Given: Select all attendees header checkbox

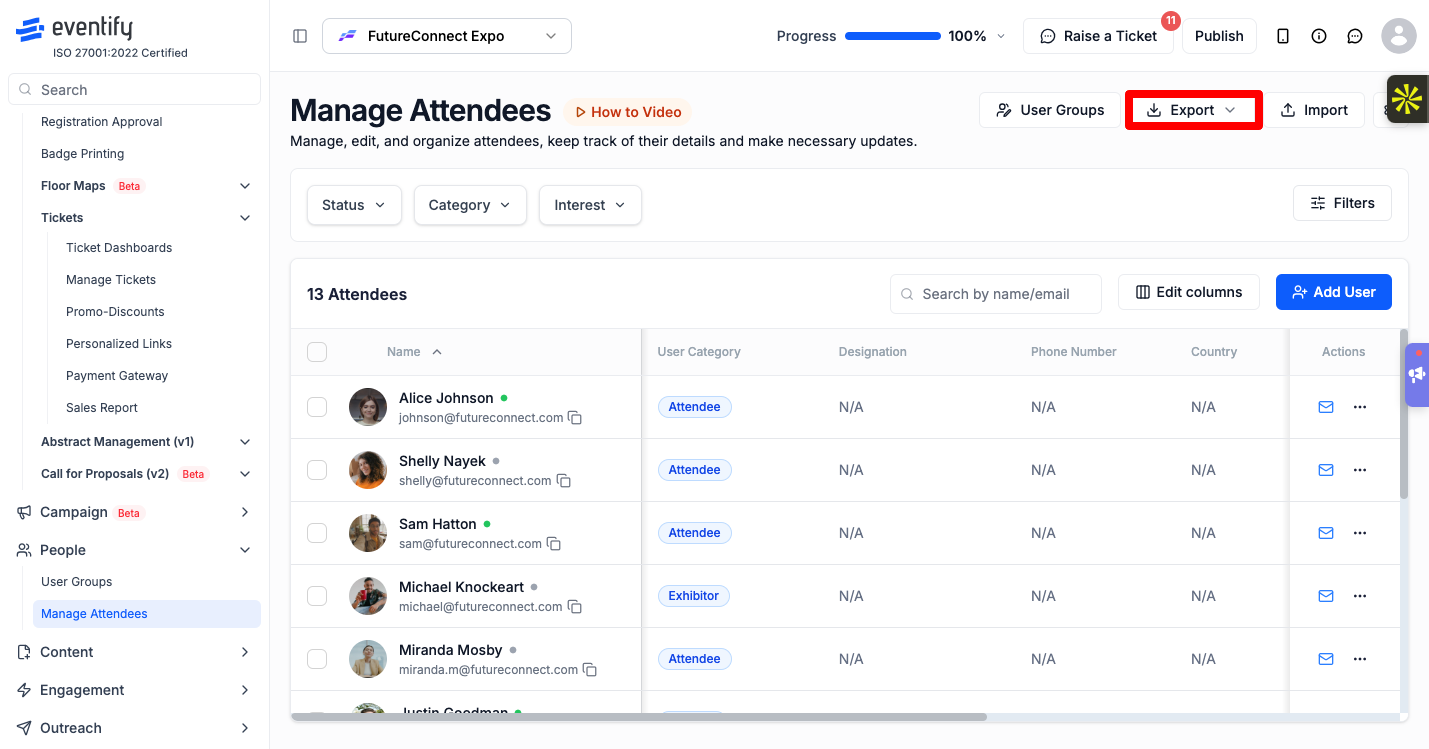Looking at the screenshot, I should [x=317, y=352].
